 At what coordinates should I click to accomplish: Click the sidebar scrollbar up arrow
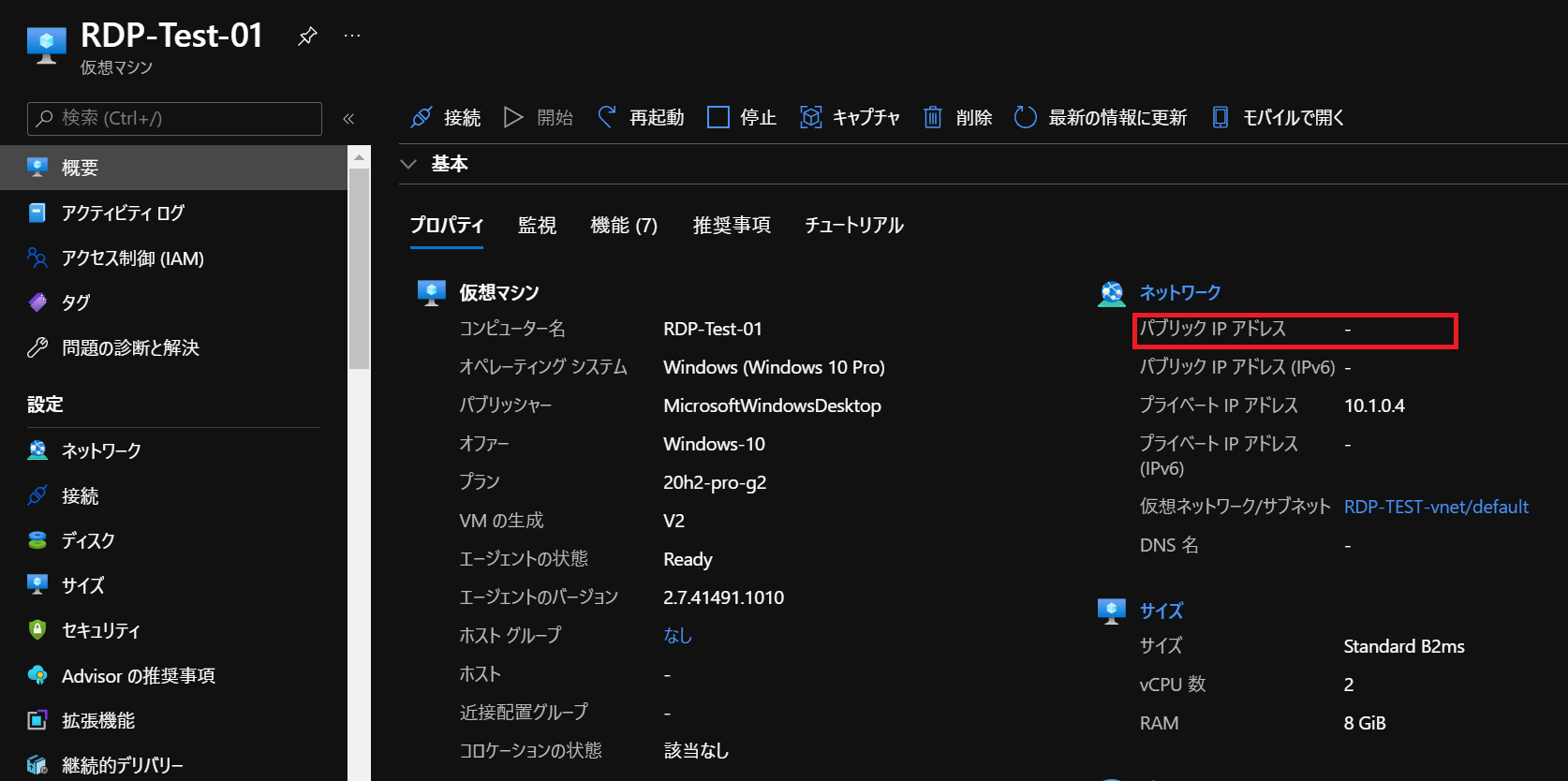click(x=359, y=157)
